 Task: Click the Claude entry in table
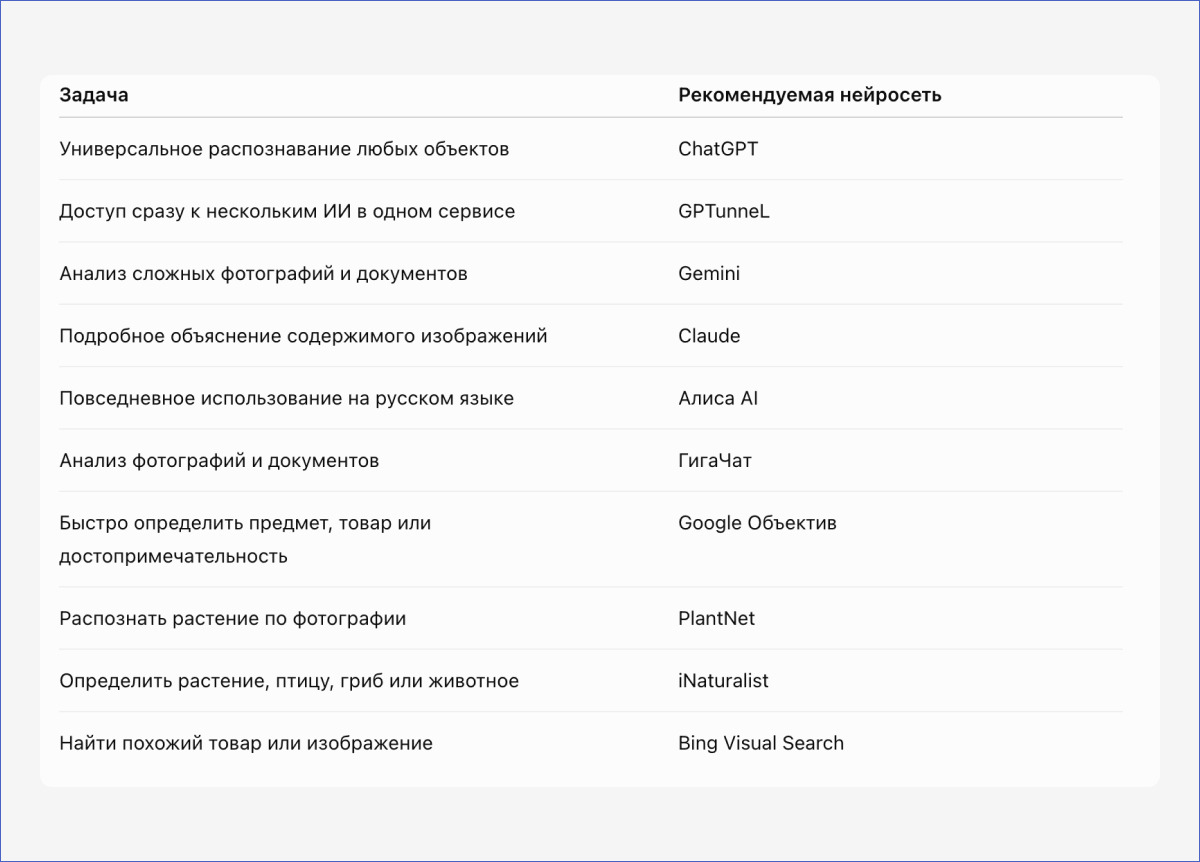pos(709,336)
